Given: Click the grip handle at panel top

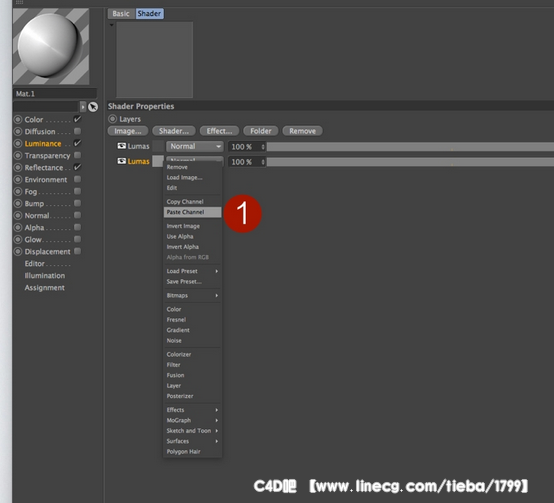Looking at the screenshot, I should tap(19, 2).
